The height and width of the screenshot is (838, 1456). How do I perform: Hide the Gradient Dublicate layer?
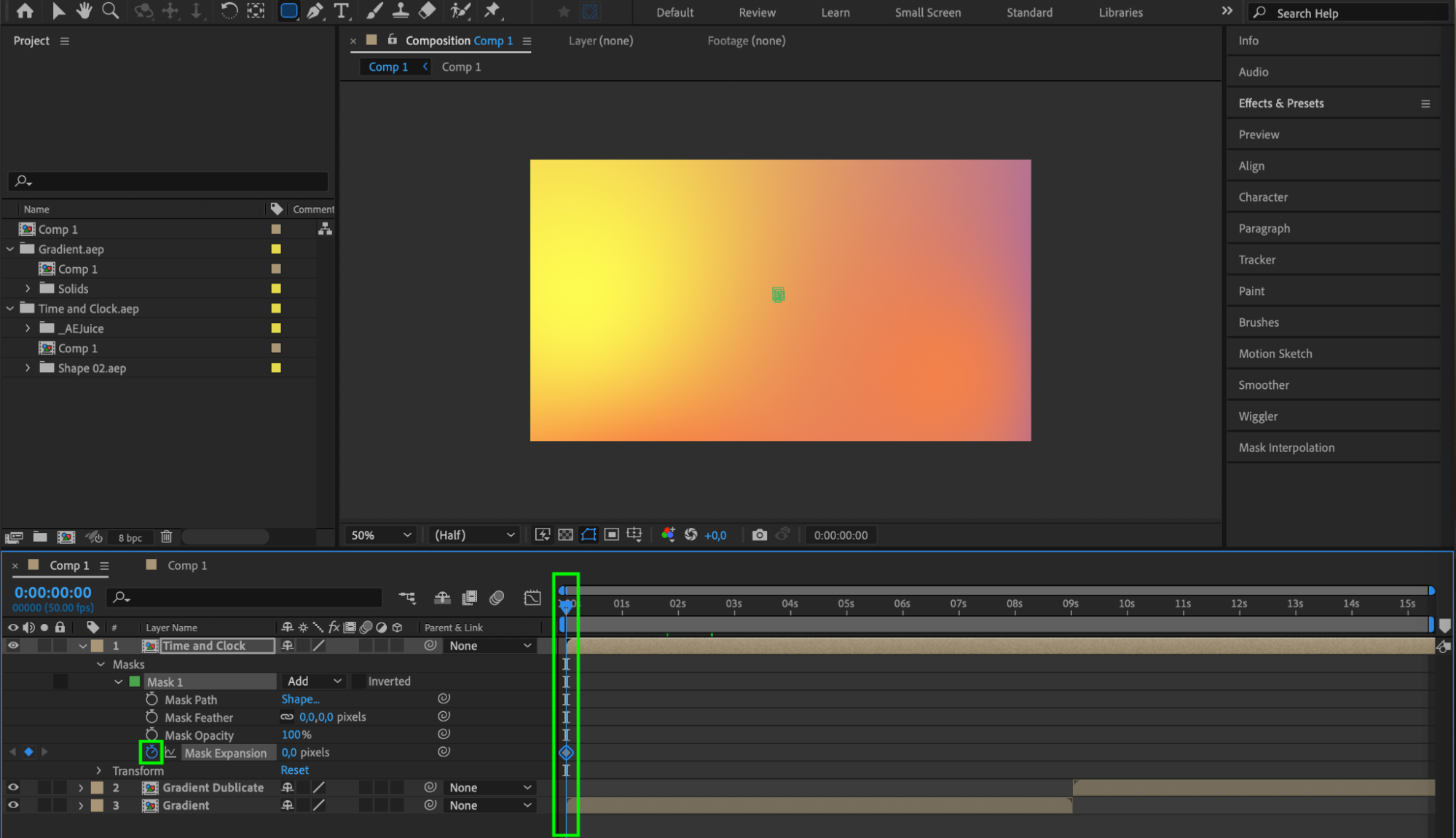[13, 788]
